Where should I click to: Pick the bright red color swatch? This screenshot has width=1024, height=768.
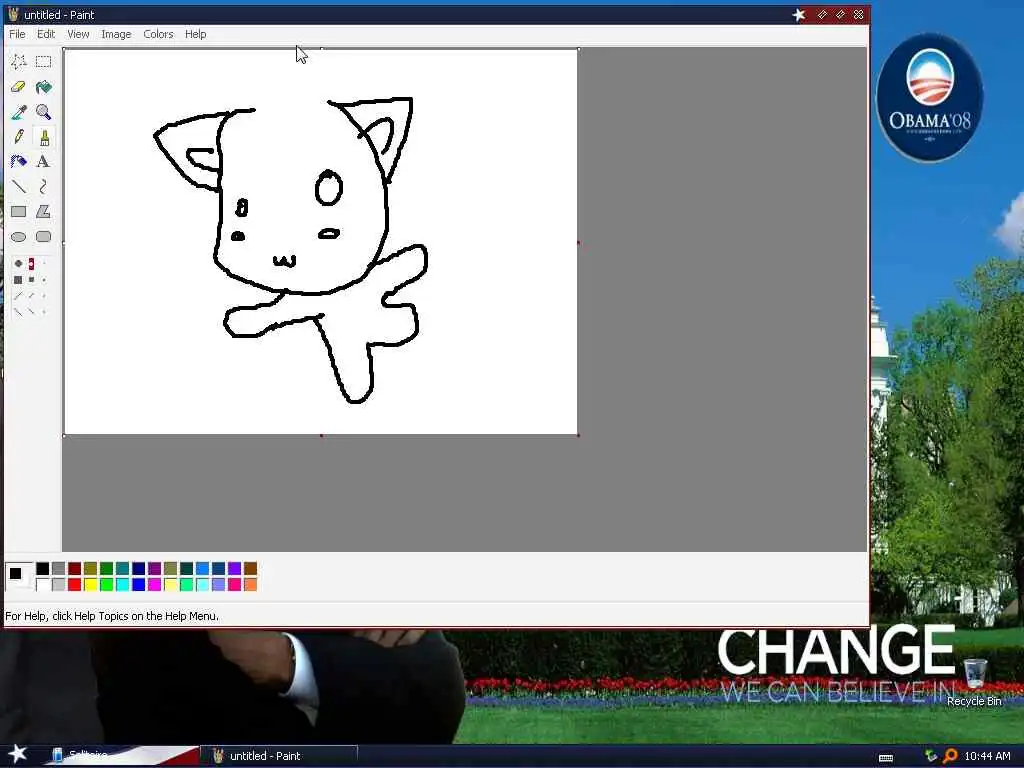74,584
